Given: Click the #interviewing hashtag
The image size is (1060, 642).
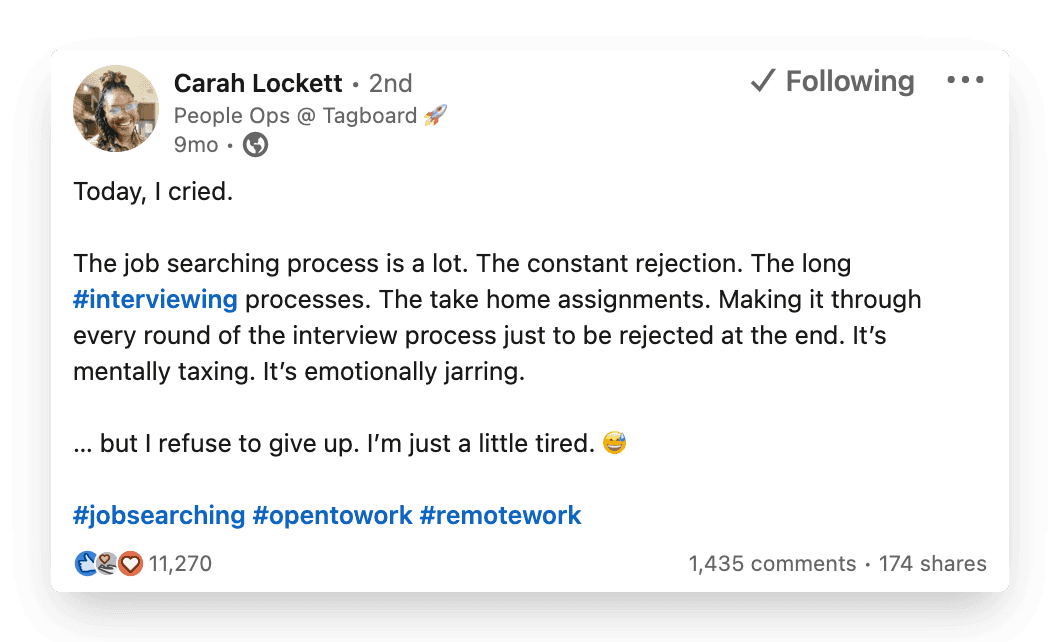Looking at the screenshot, I should (x=155, y=299).
